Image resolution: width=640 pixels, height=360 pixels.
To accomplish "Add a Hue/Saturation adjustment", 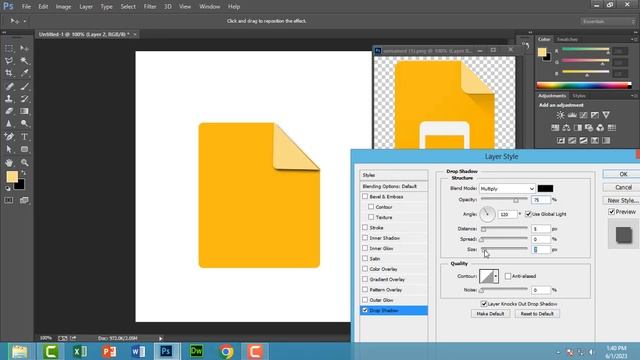I will [x=555, y=128].
